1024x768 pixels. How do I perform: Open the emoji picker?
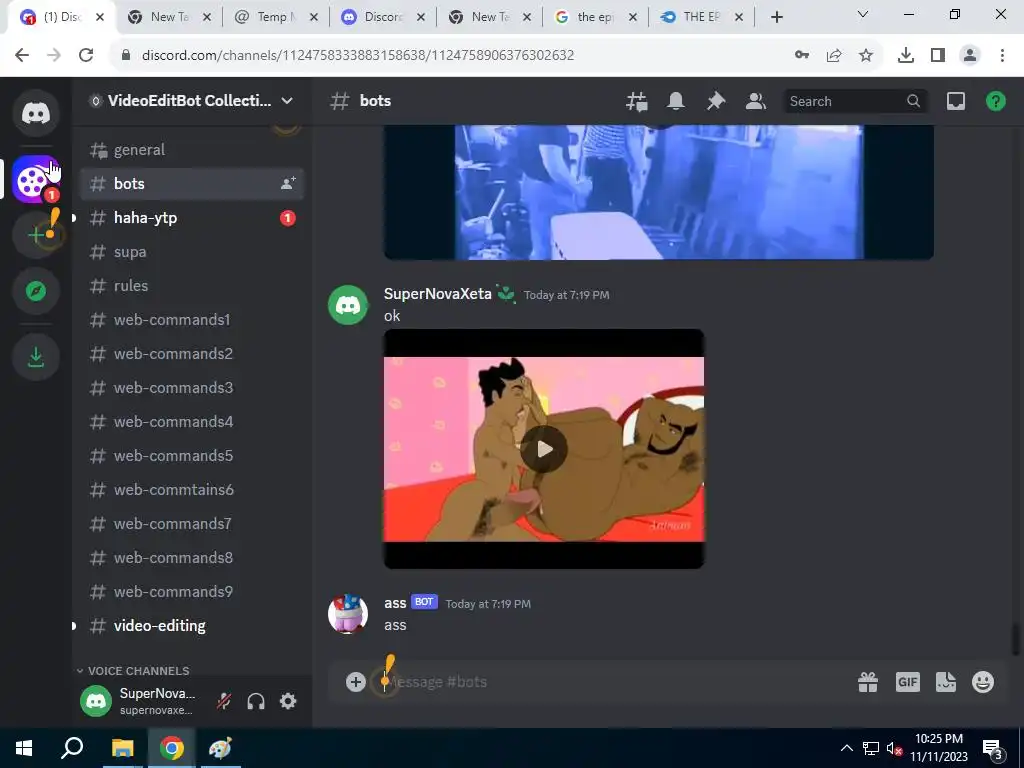coord(983,682)
